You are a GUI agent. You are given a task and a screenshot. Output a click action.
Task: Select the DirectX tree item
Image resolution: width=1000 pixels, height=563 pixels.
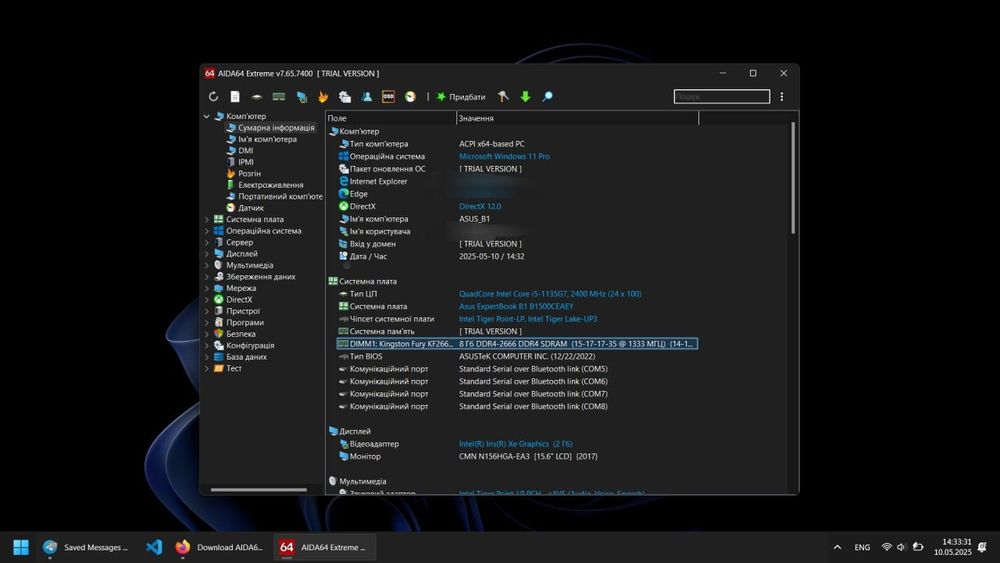pos(239,300)
